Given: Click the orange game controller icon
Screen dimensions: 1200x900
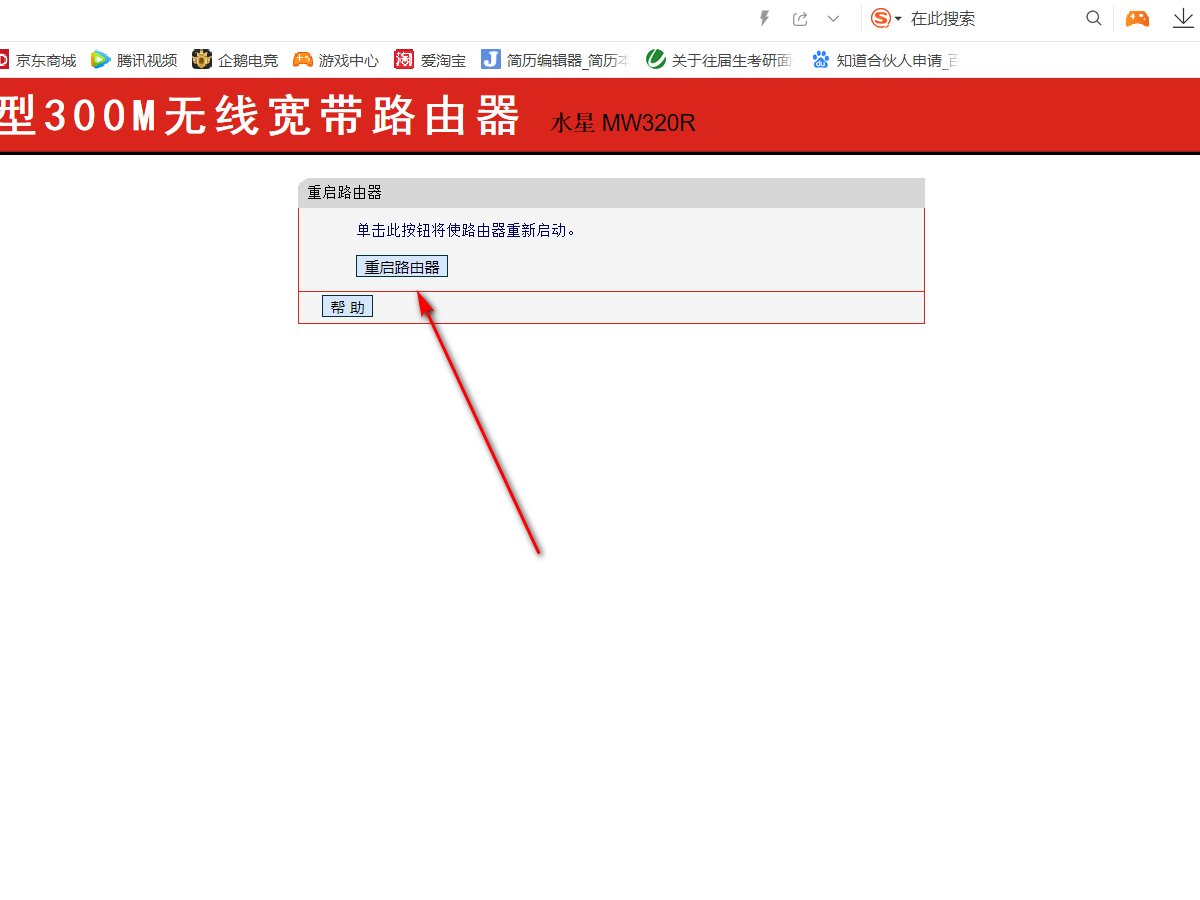Looking at the screenshot, I should click(x=1137, y=18).
